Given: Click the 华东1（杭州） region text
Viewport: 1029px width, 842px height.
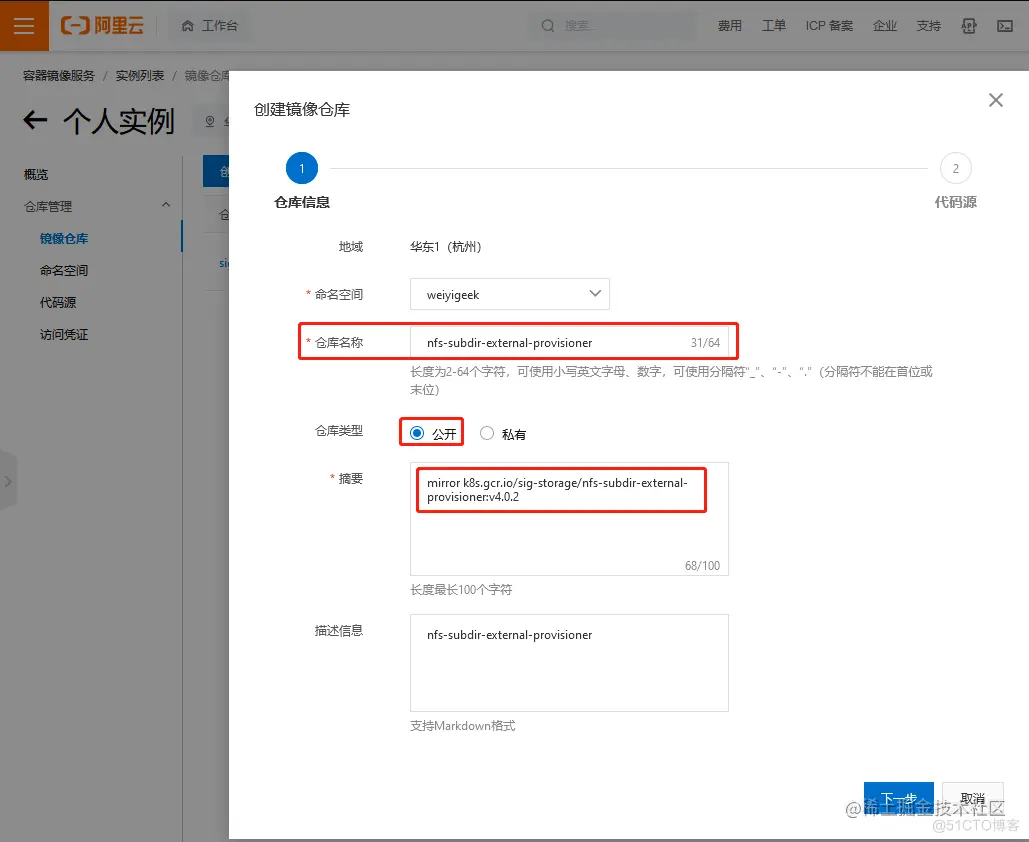Looking at the screenshot, I should pos(446,247).
